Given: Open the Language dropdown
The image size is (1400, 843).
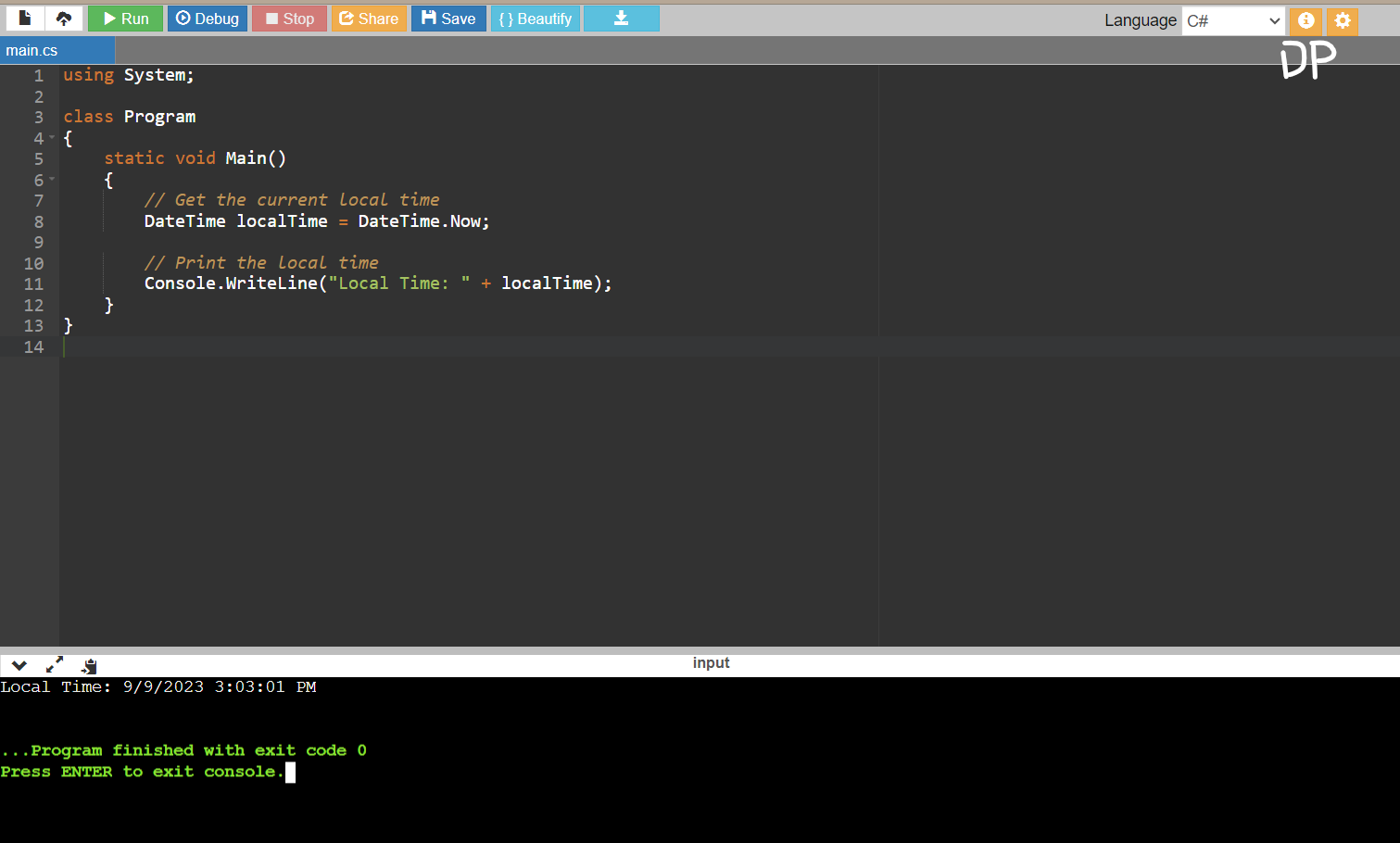Looking at the screenshot, I should point(1232,20).
